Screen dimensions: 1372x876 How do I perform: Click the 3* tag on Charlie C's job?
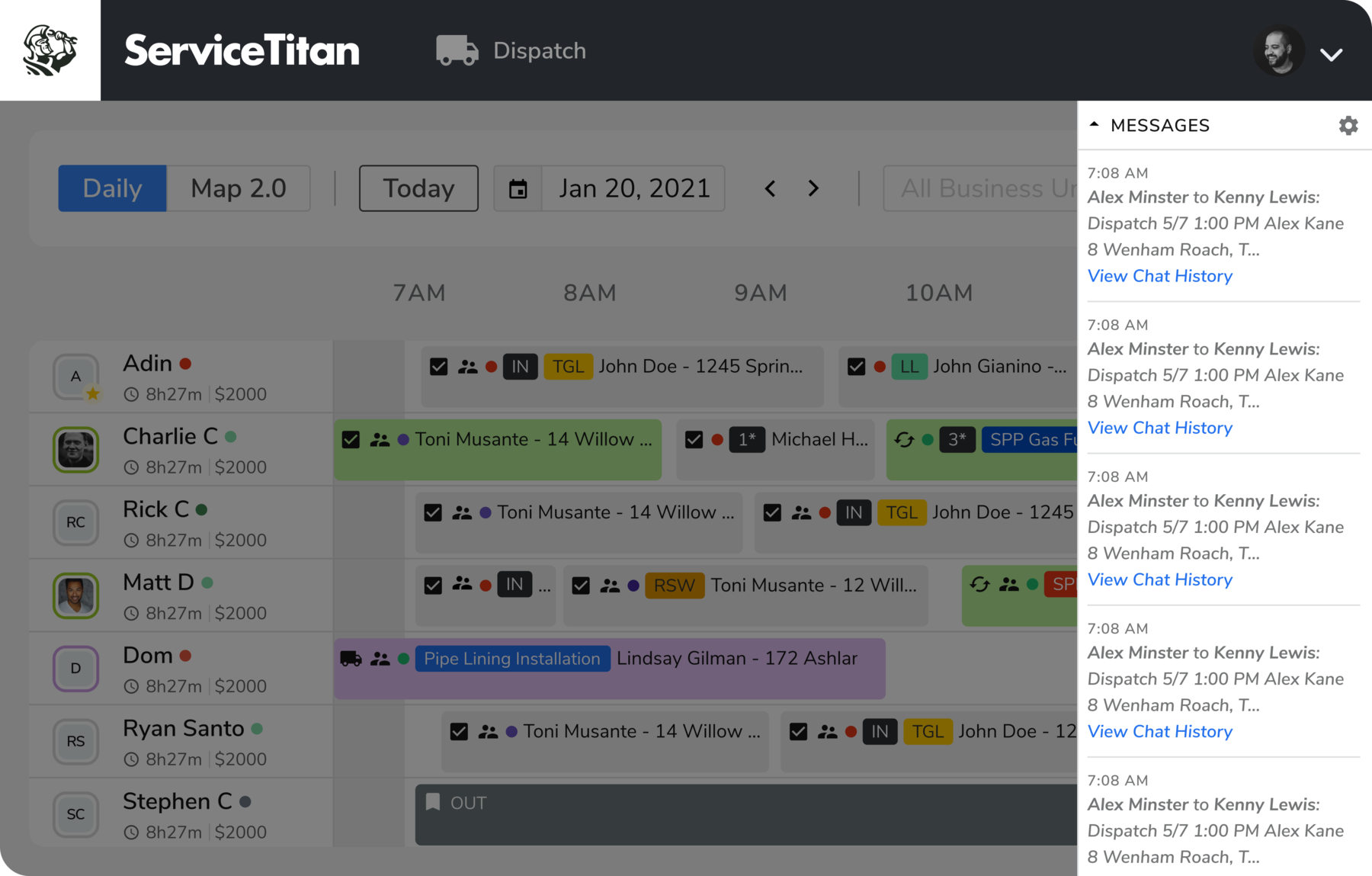point(957,440)
